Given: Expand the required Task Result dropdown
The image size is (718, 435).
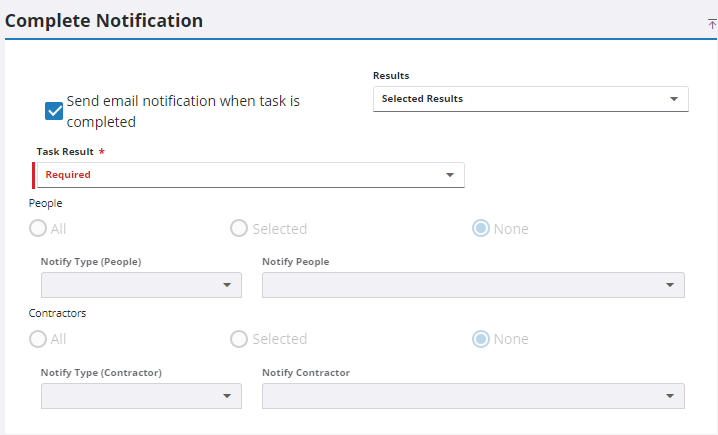Looking at the screenshot, I should (250, 175).
